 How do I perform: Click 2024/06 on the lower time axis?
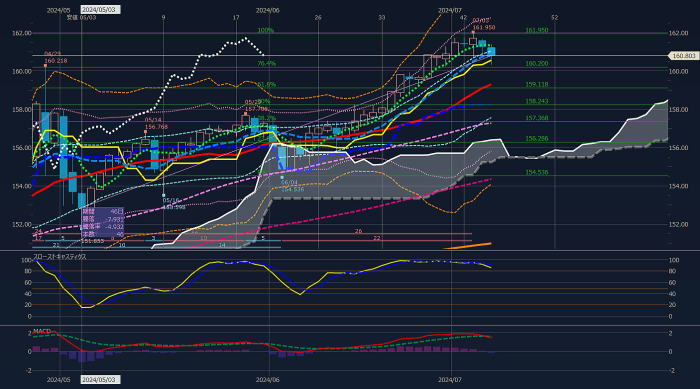coord(267,380)
